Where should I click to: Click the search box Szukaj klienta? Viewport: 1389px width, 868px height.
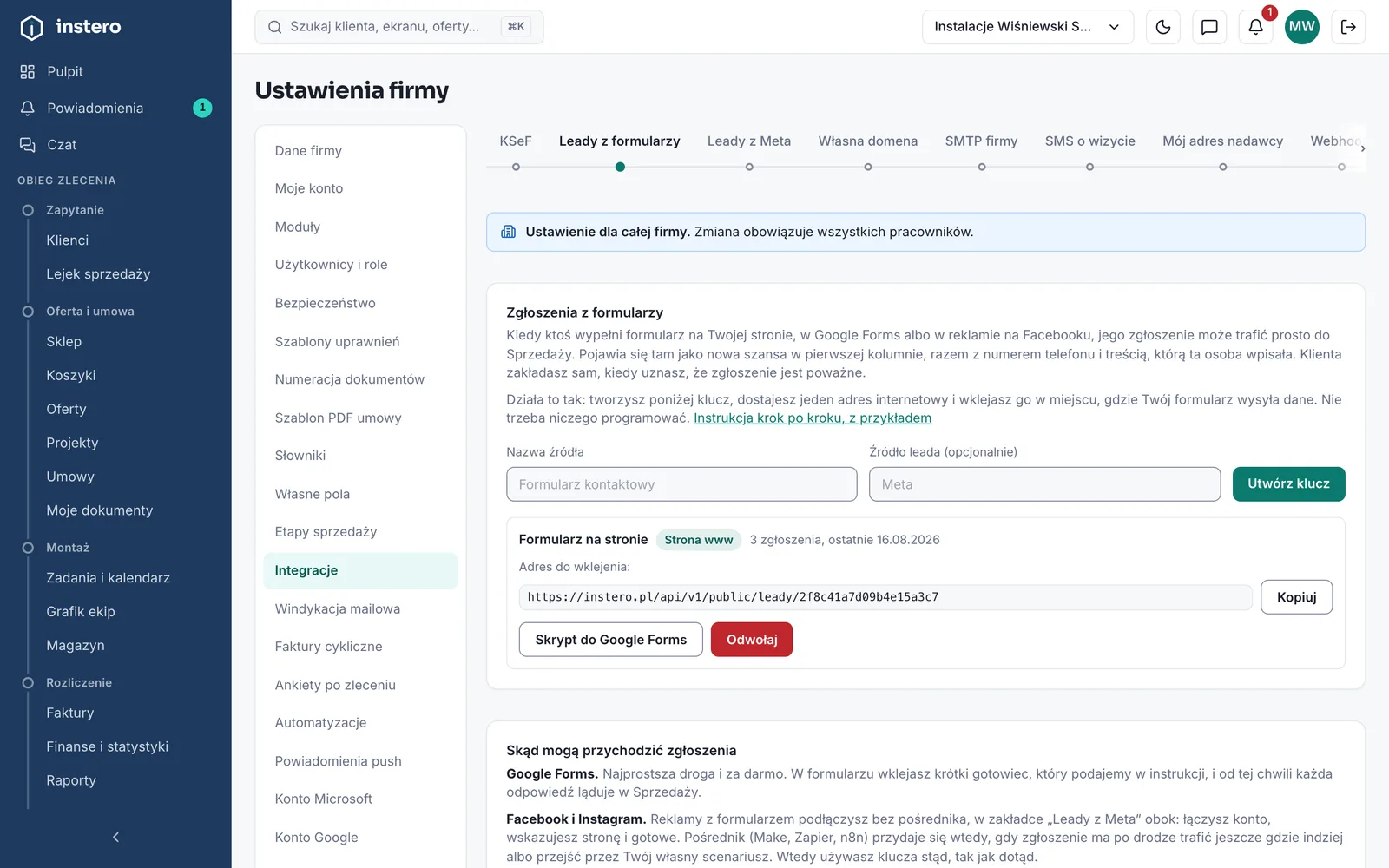point(399,27)
